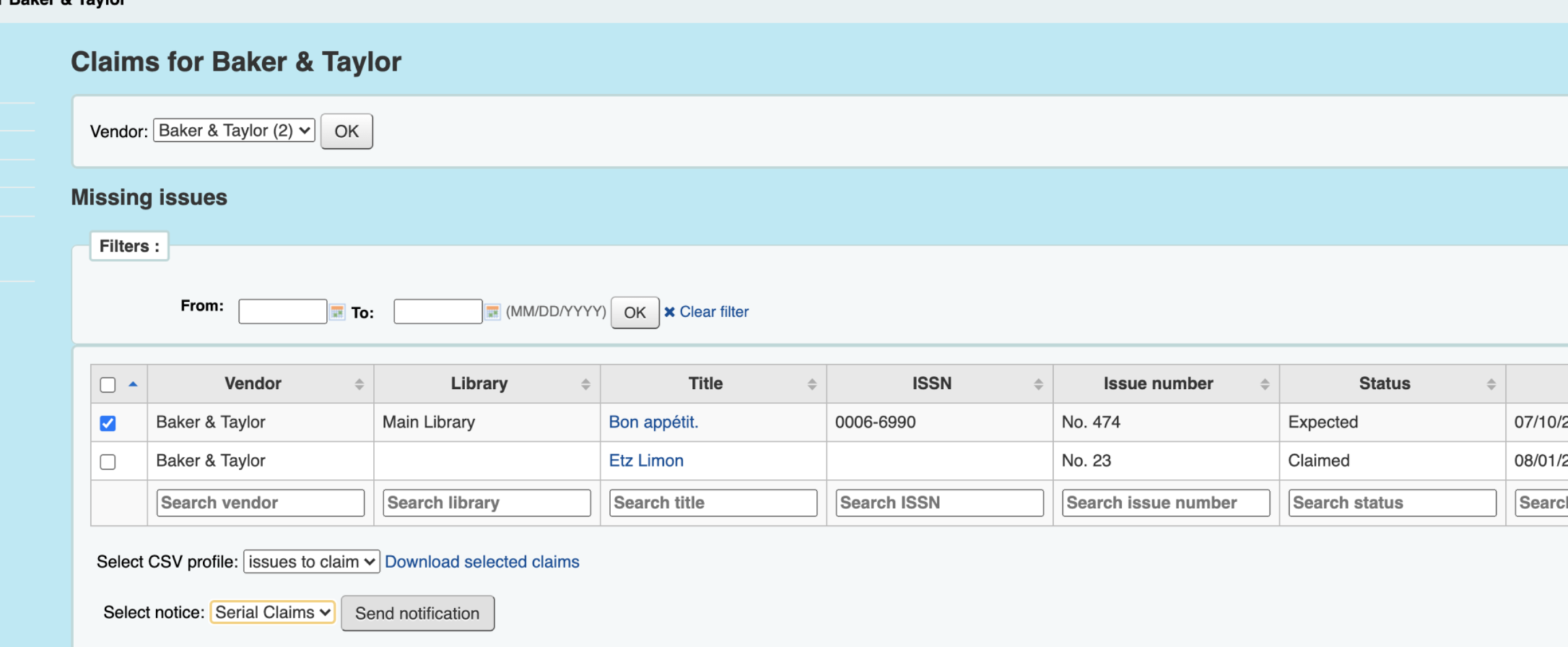The image size is (1568, 647).
Task: Open the Select CSV profile dropdown
Action: point(312,561)
